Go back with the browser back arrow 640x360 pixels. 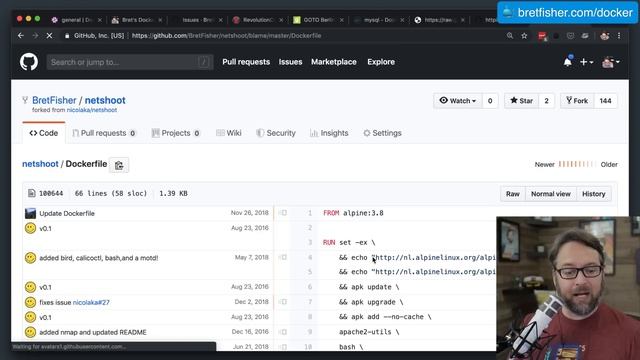(20, 36)
